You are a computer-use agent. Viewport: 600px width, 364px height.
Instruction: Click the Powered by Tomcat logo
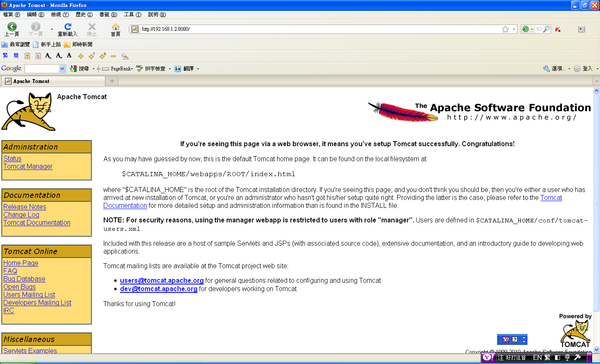575,330
